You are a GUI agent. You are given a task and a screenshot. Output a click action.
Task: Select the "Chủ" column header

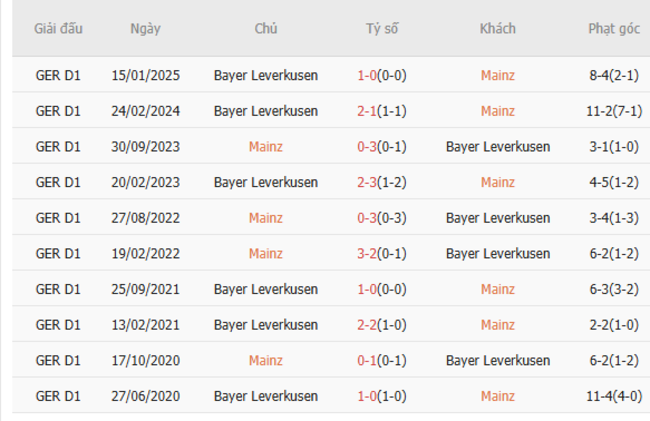pos(265,28)
